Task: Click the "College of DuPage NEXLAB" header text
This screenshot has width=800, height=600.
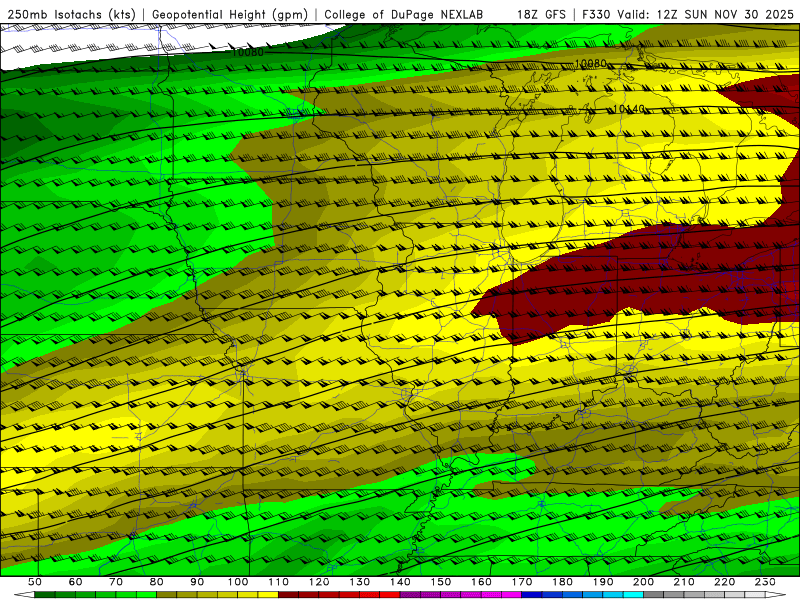Action: [x=404, y=15]
